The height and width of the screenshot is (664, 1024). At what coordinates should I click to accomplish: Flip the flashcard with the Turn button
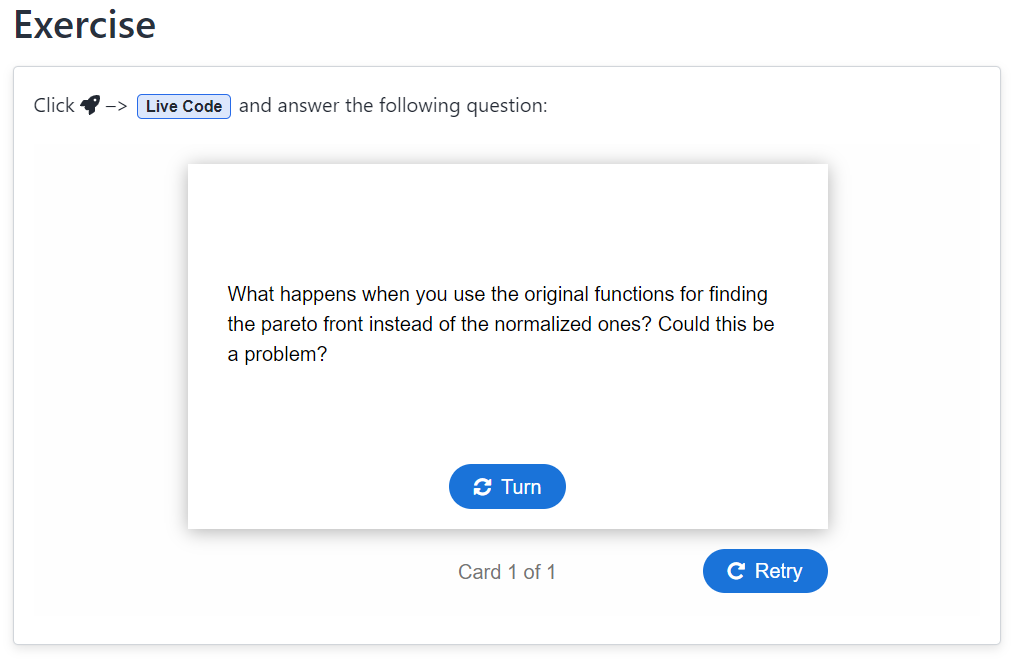pos(507,487)
